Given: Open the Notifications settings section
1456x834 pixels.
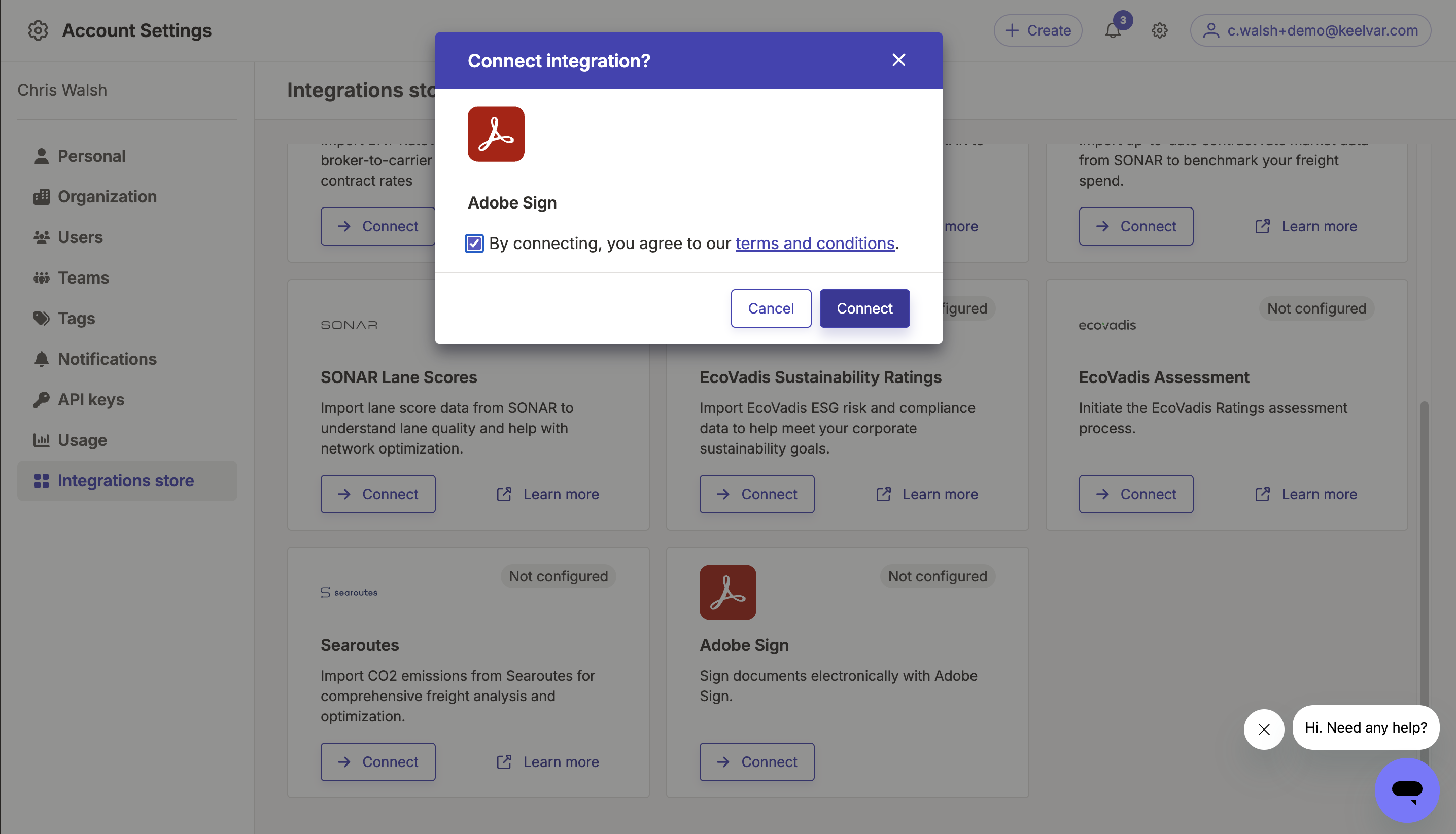Looking at the screenshot, I should (107, 359).
